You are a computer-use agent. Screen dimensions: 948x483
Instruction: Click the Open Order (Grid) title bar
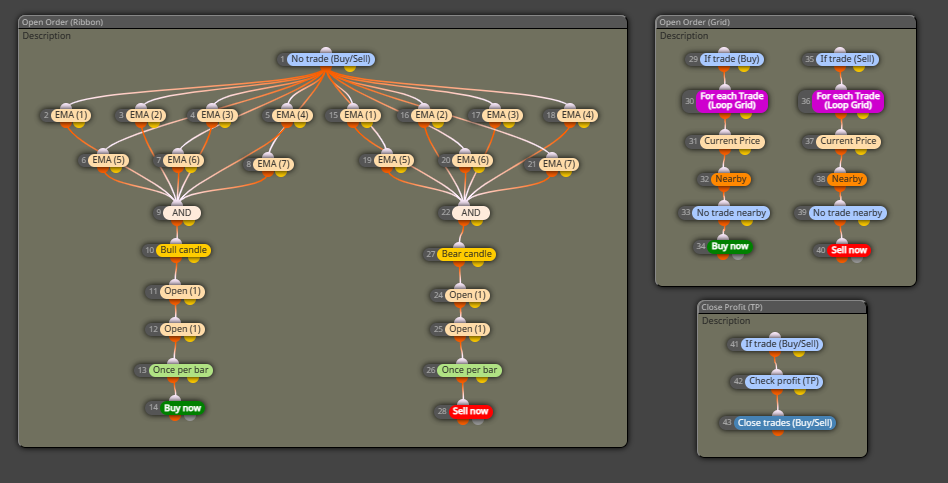[785, 22]
